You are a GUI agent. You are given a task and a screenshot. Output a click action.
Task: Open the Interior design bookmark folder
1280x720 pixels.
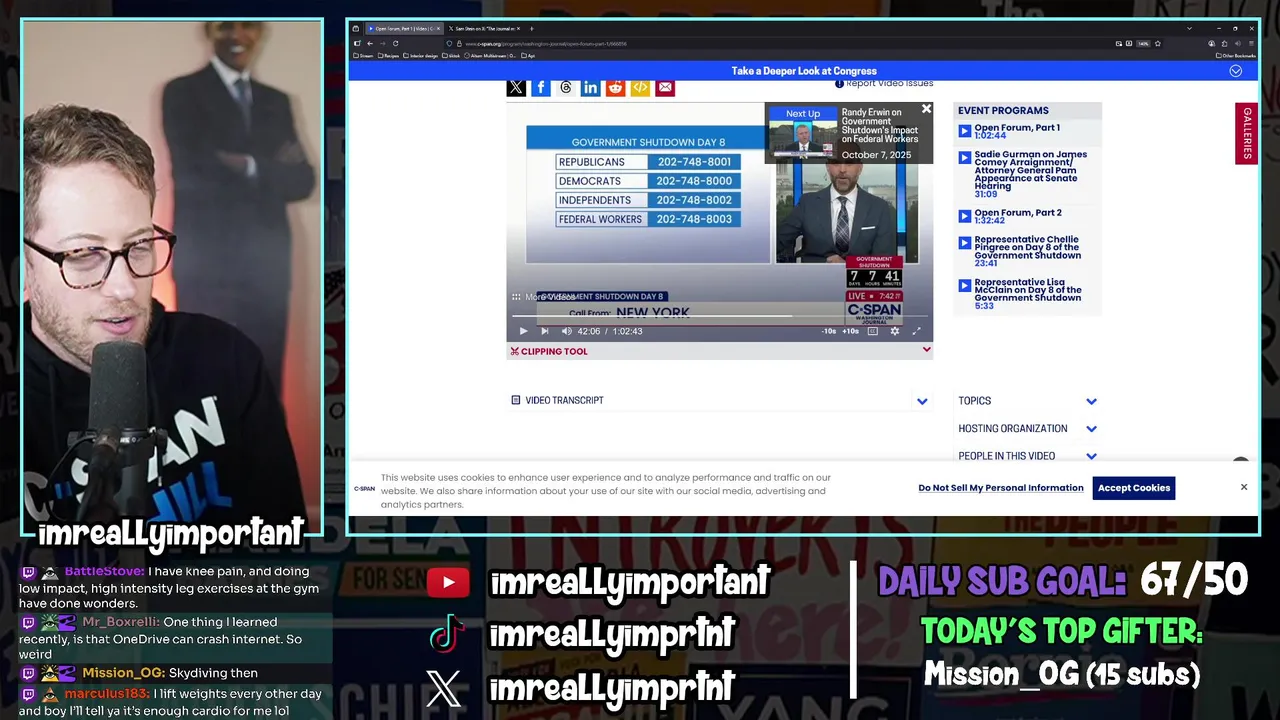coord(423,56)
